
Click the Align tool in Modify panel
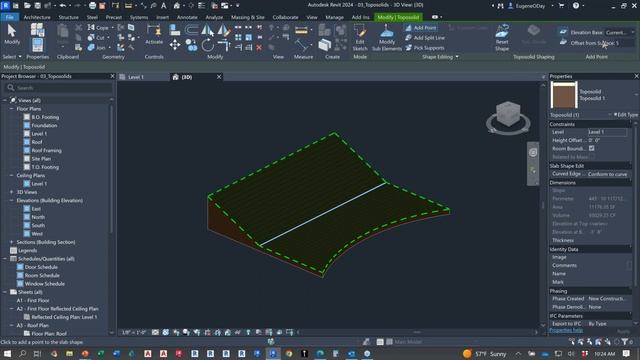tap(175, 29)
